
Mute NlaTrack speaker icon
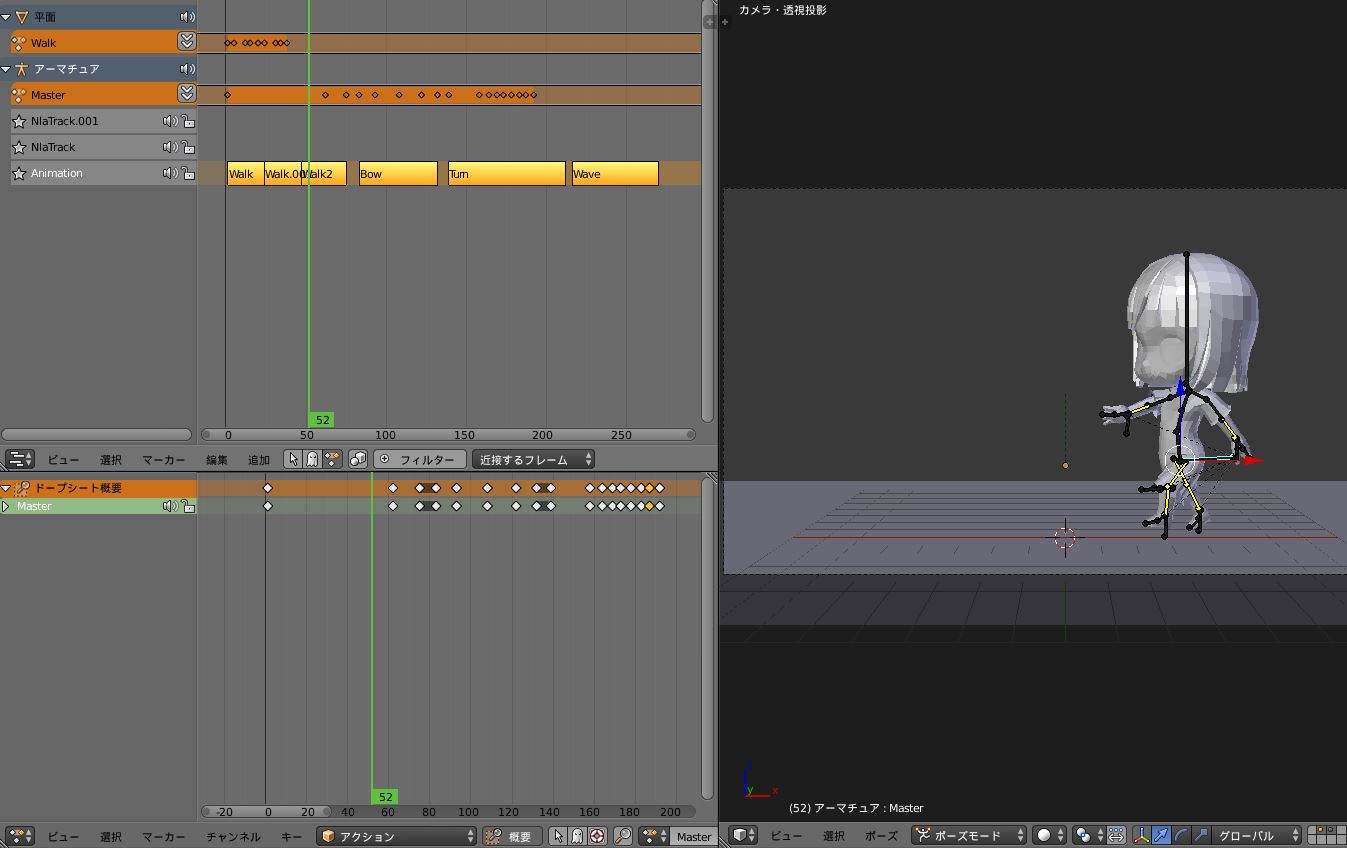pos(170,147)
